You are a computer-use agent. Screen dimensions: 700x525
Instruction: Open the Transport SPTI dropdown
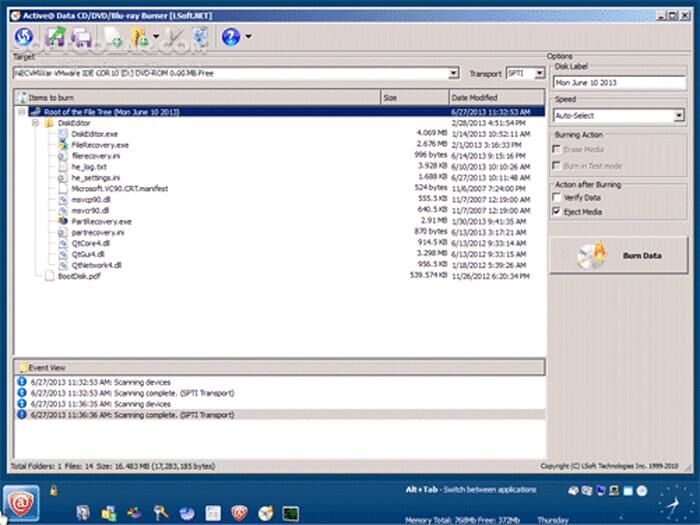point(539,73)
